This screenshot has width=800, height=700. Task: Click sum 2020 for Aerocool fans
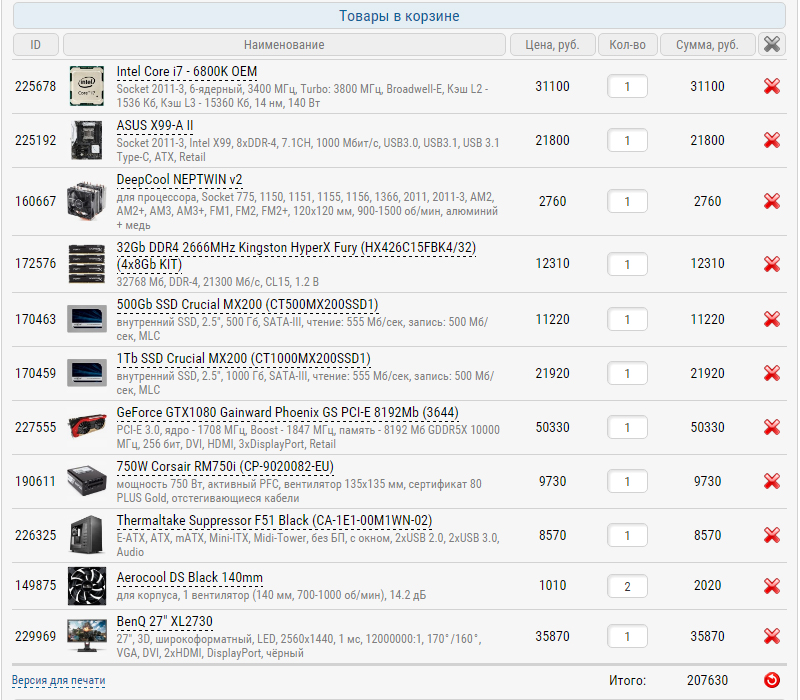pyautogui.click(x=707, y=585)
